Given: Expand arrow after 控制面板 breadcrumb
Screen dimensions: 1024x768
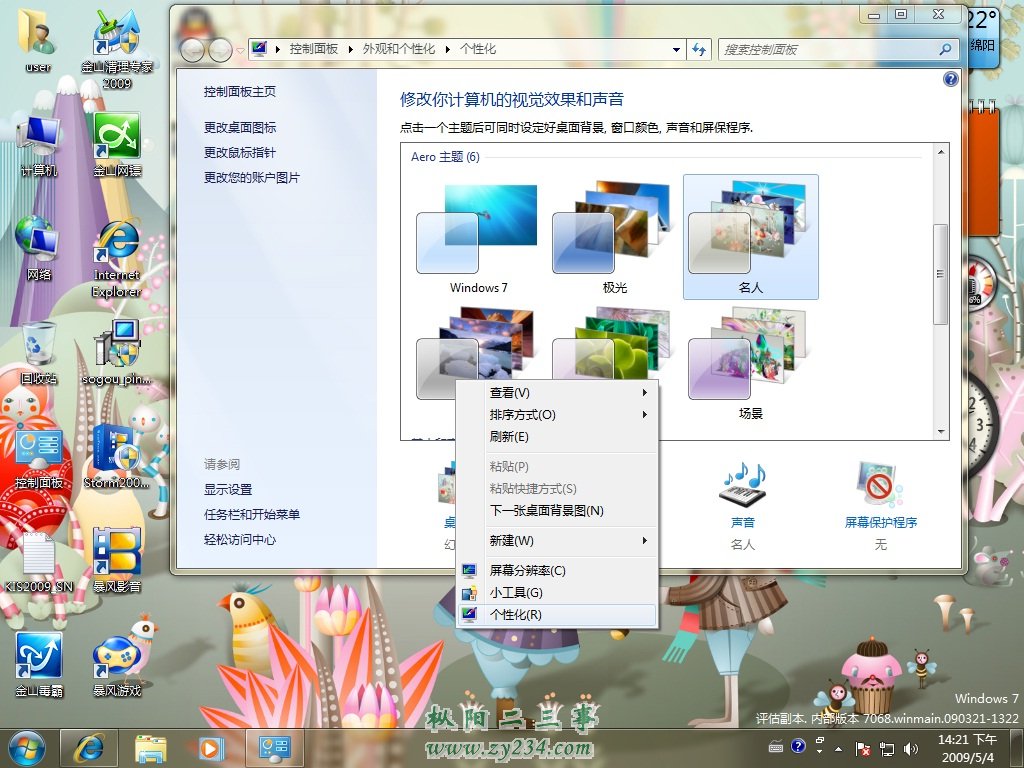Looking at the screenshot, I should (x=351, y=50).
